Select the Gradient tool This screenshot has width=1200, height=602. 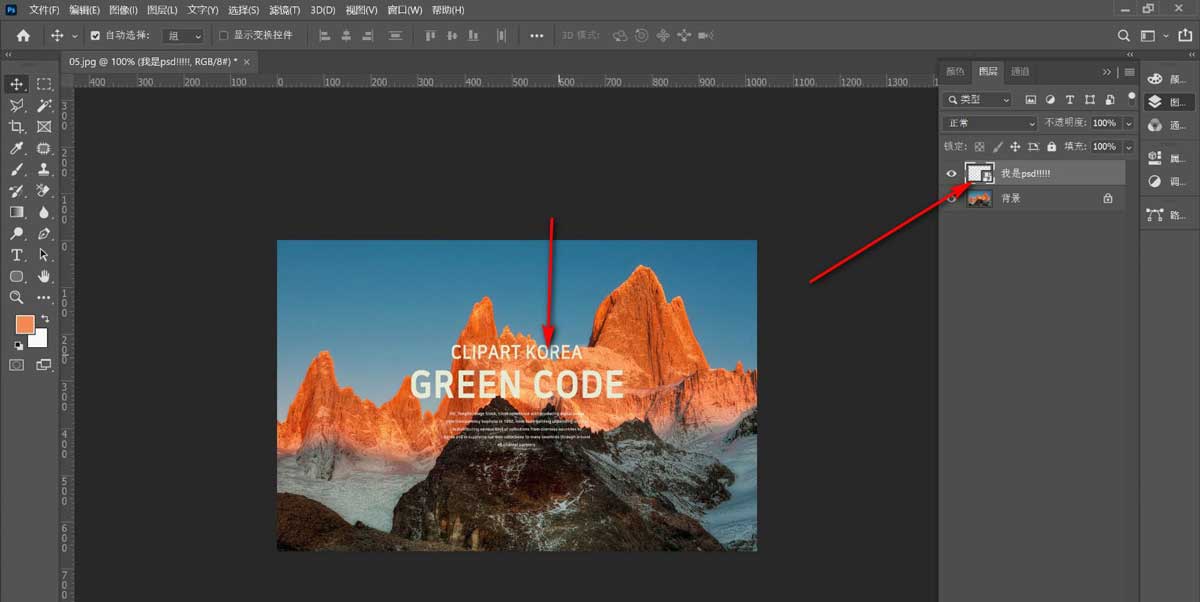pos(17,212)
